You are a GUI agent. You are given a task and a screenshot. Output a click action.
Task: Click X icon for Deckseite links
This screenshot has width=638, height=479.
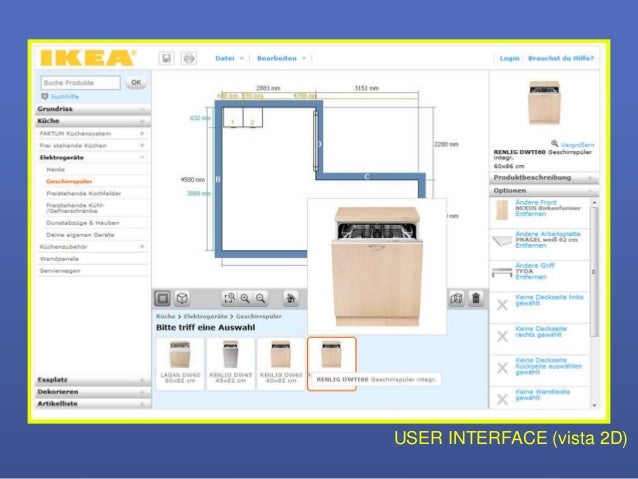coord(502,305)
